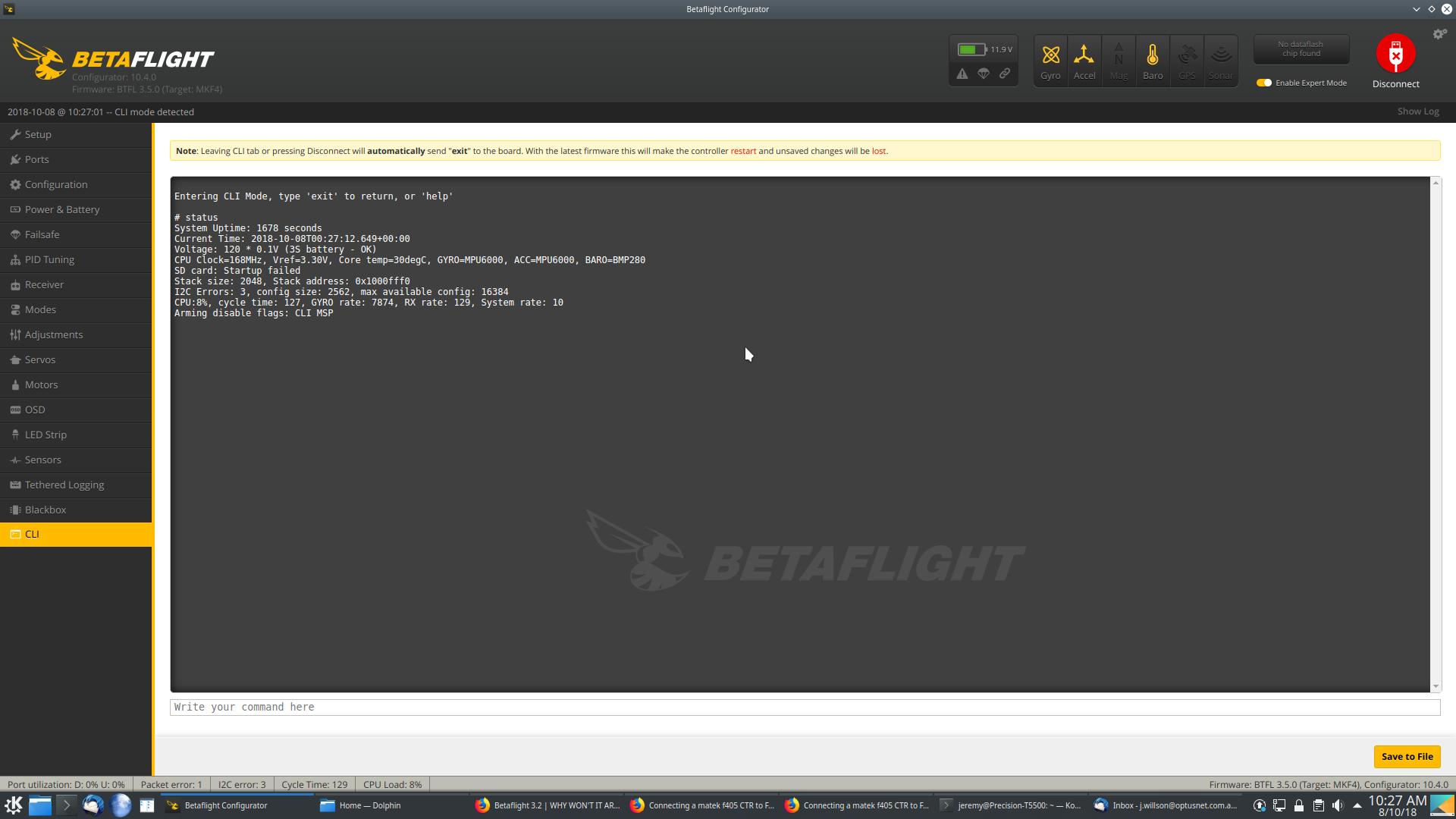Screen dimensions: 1456x819
Task: Switch to Home — Dolphin taskbar window
Action: click(391, 805)
